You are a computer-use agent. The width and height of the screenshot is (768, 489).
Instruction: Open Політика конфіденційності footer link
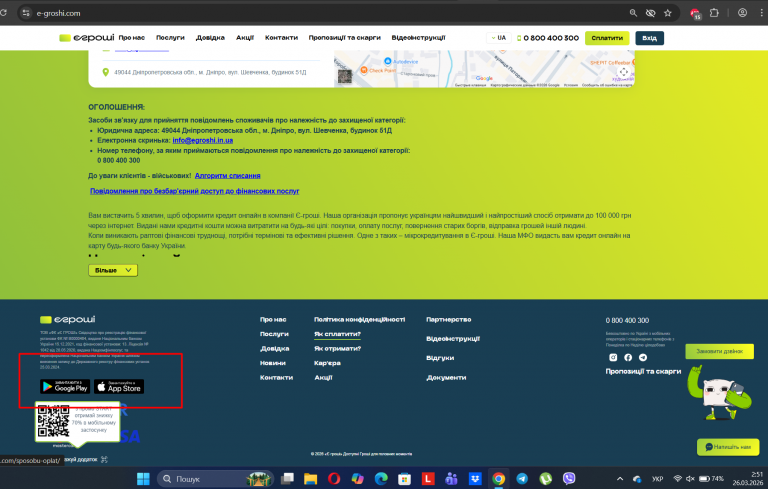click(360, 319)
